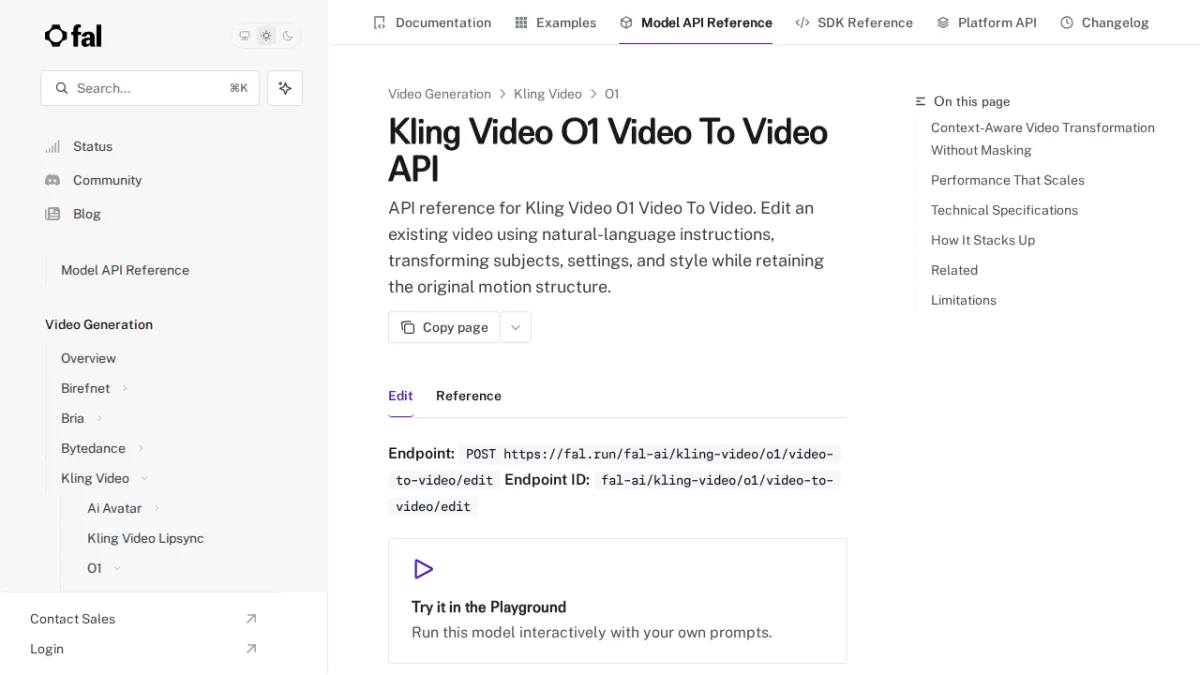The width and height of the screenshot is (1200, 675).
Task: Click Video Generation breadcrumb
Action: pyautogui.click(x=439, y=94)
